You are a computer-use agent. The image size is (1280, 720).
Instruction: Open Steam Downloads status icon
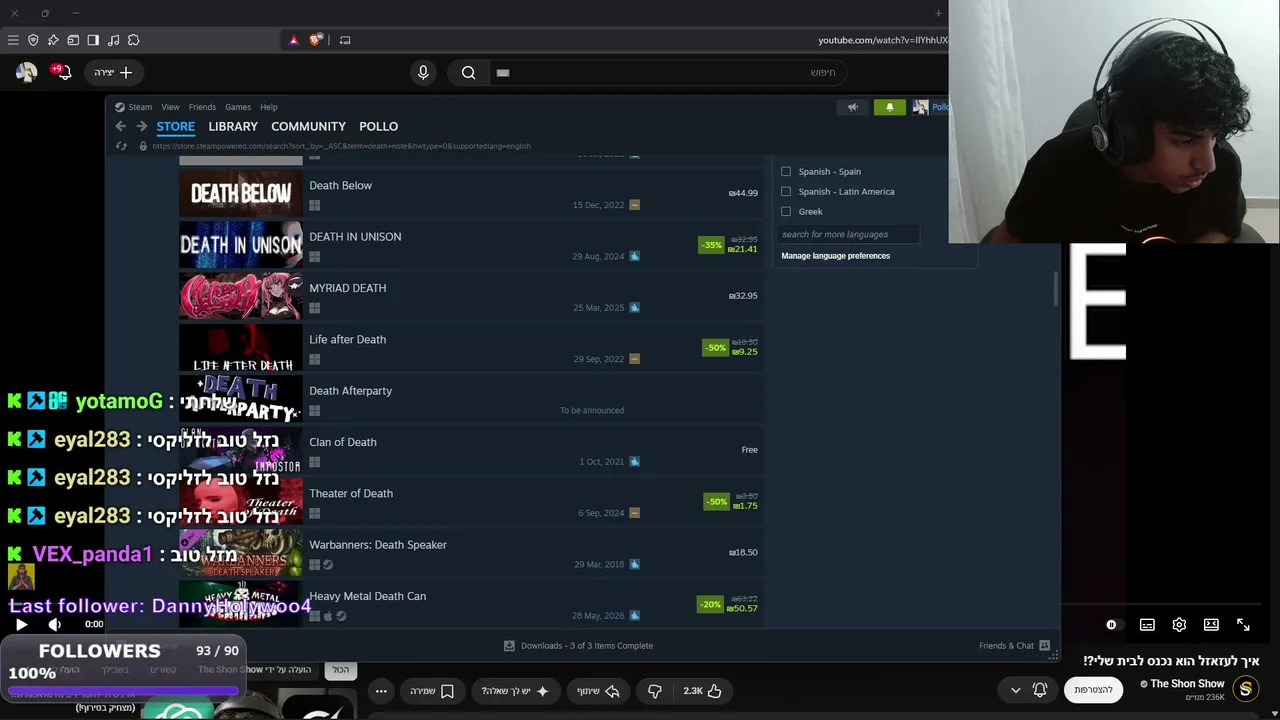click(509, 646)
